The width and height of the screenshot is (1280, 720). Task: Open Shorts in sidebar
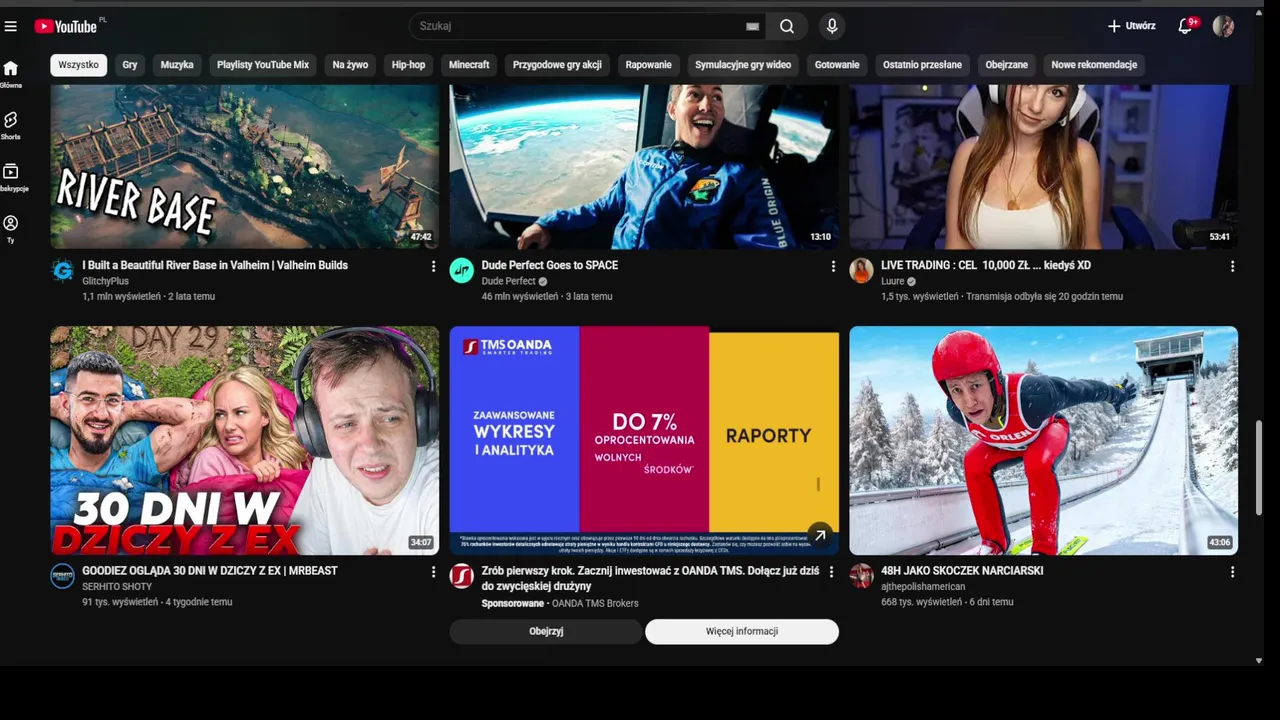(11, 125)
